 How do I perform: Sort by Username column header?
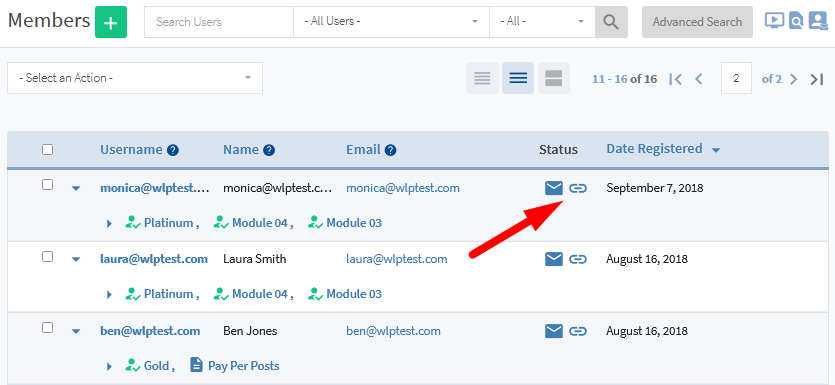(x=131, y=150)
